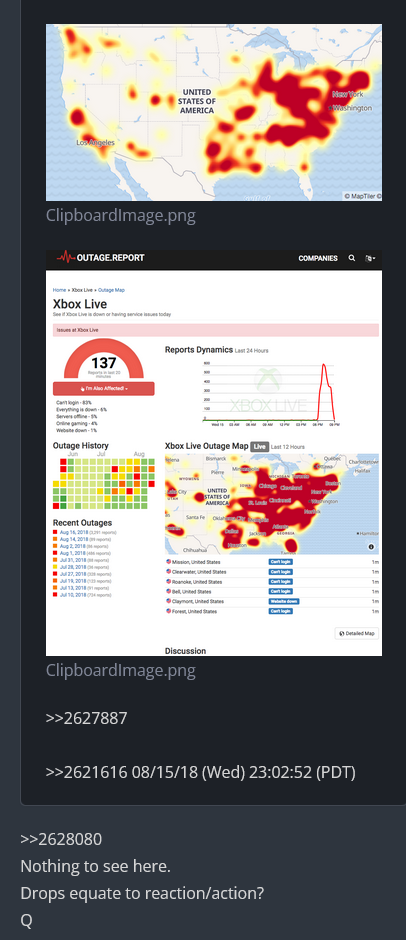Viewport: 406px width, 940px height.
Task: Click the Nothing to see here. text line
Action: pos(96,866)
